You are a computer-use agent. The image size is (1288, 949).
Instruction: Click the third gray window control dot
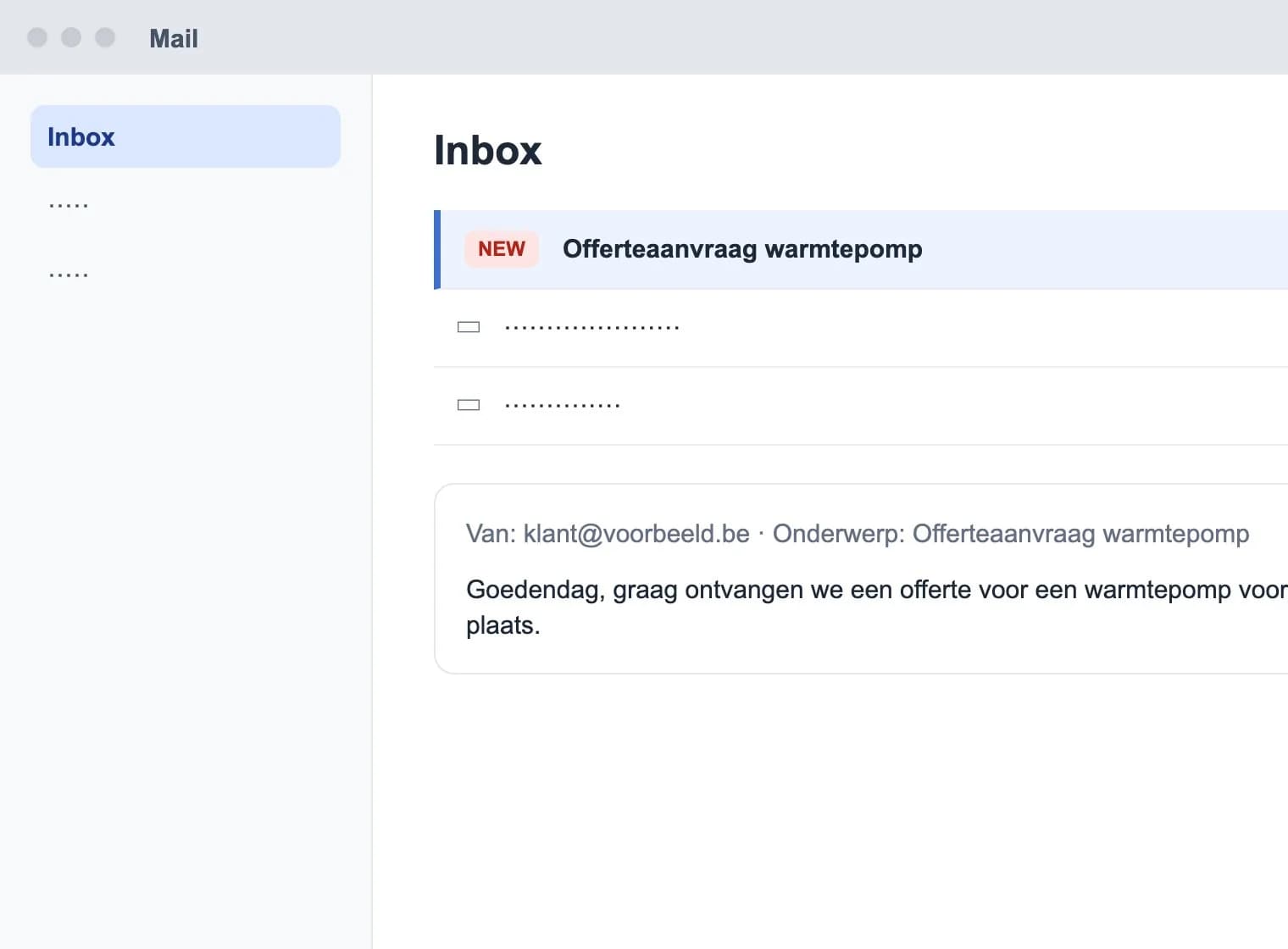coord(105,37)
